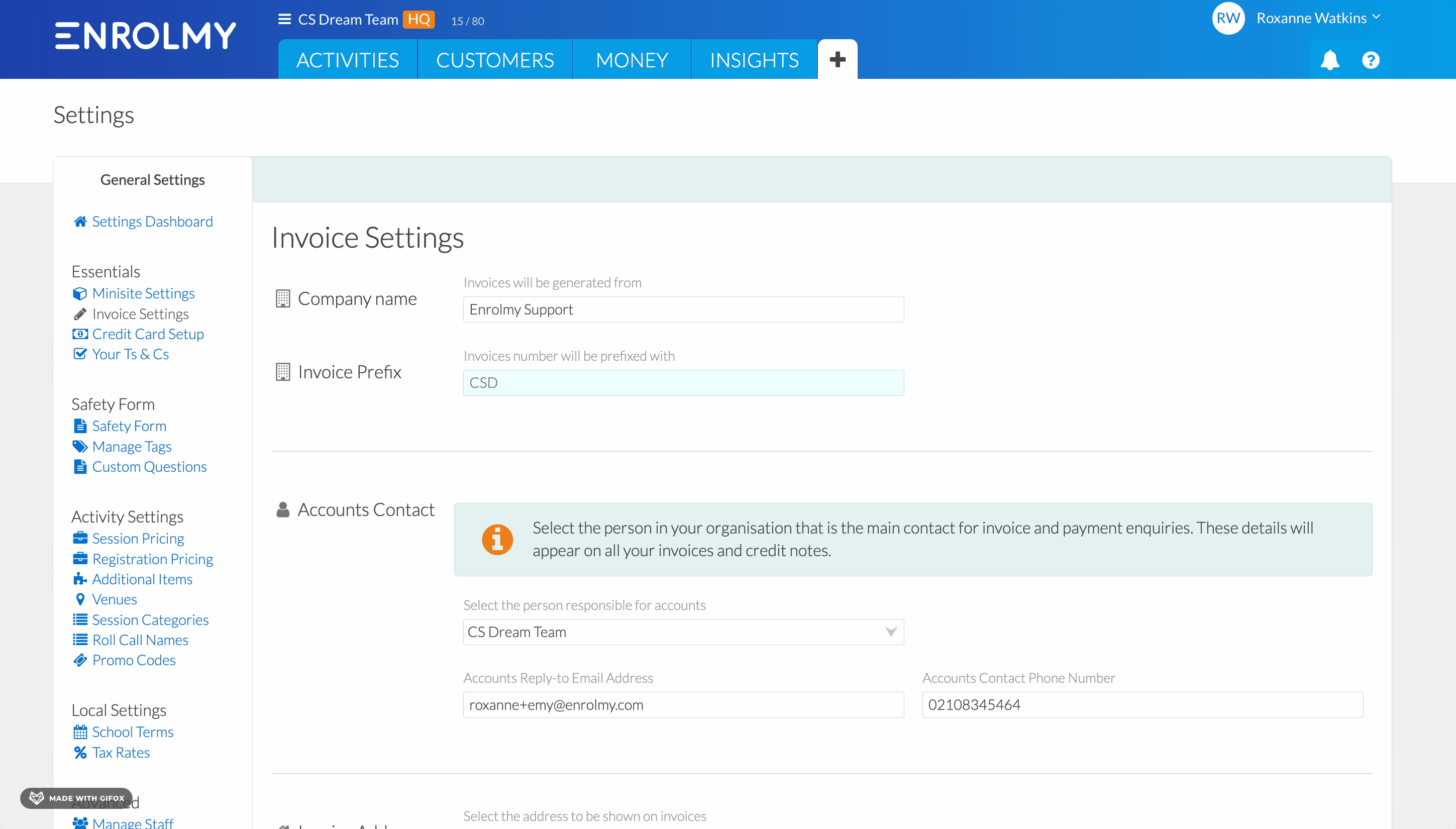Open Venues link

[115, 599]
